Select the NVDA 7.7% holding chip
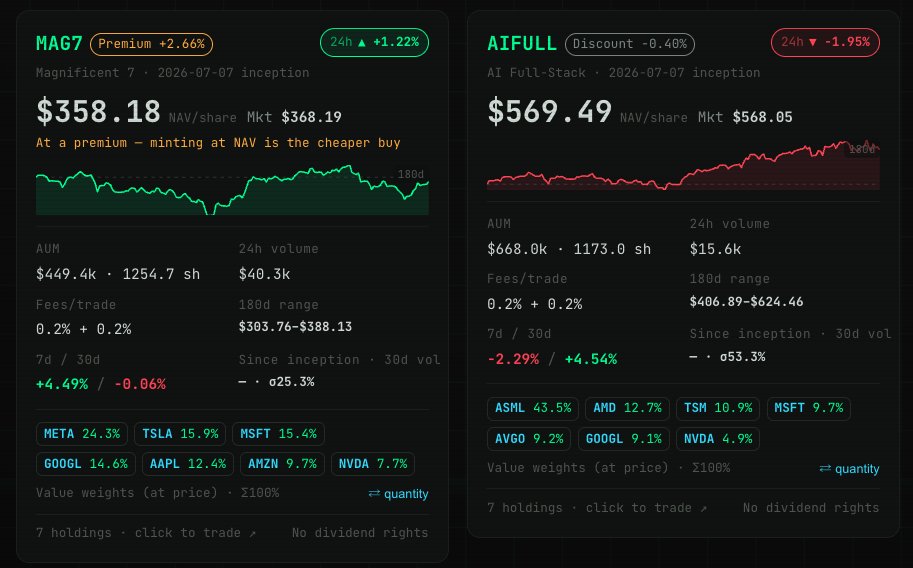 (x=373, y=464)
